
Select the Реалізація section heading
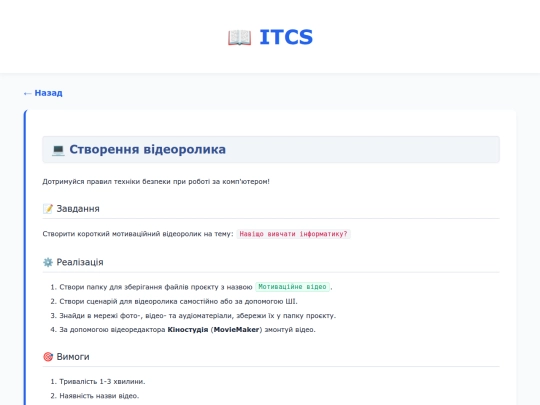(x=80, y=262)
